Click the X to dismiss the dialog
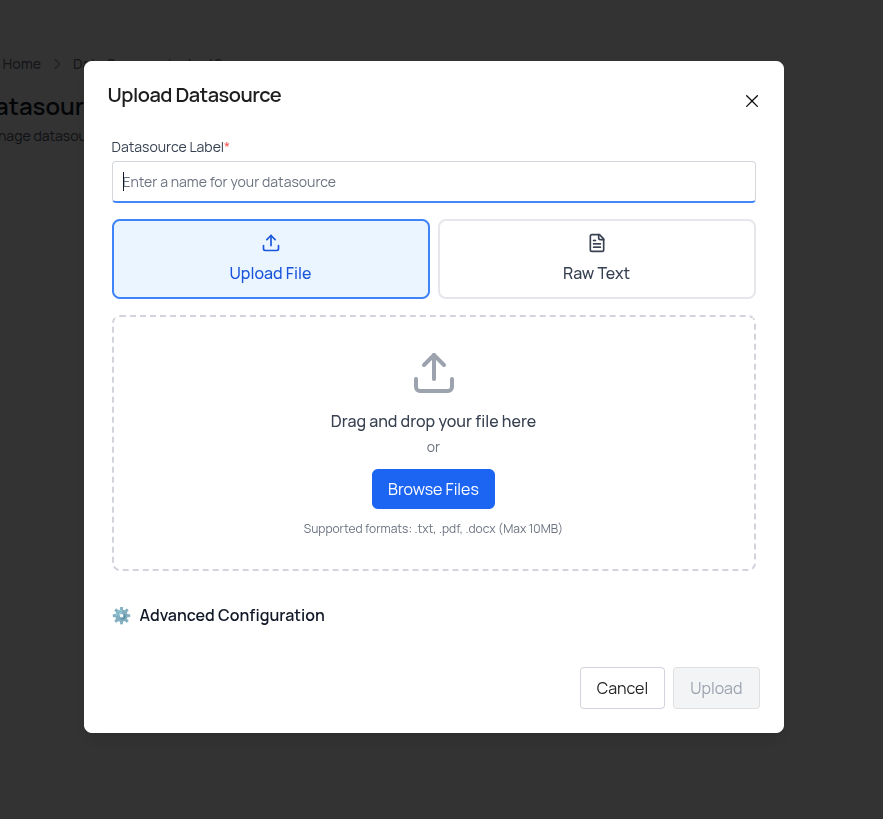Image resolution: width=883 pixels, height=819 pixels. (751, 101)
